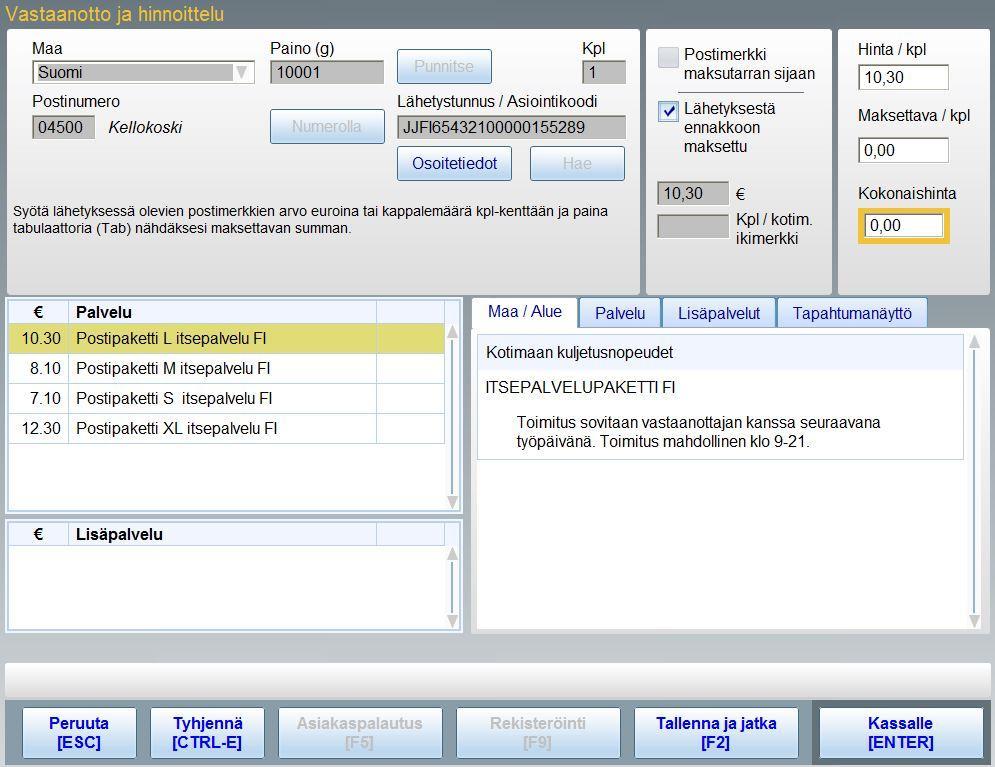The image size is (995, 767).
Task: Select Postipaketti M itsepalvelu FI row
Action: coord(226,369)
